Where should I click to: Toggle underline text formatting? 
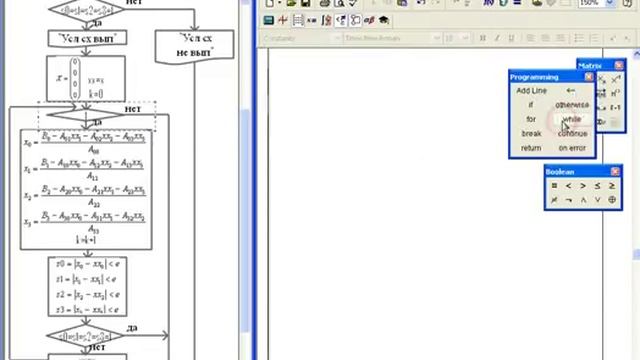click(511, 38)
